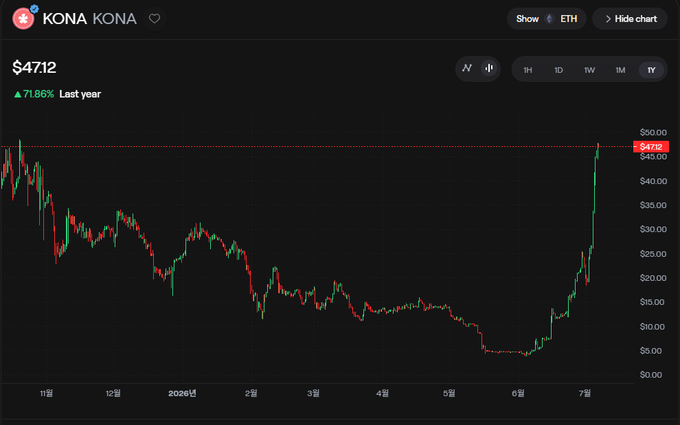Click the $50.00 price axis label
The height and width of the screenshot is (425, 680).
coord(653,132)
